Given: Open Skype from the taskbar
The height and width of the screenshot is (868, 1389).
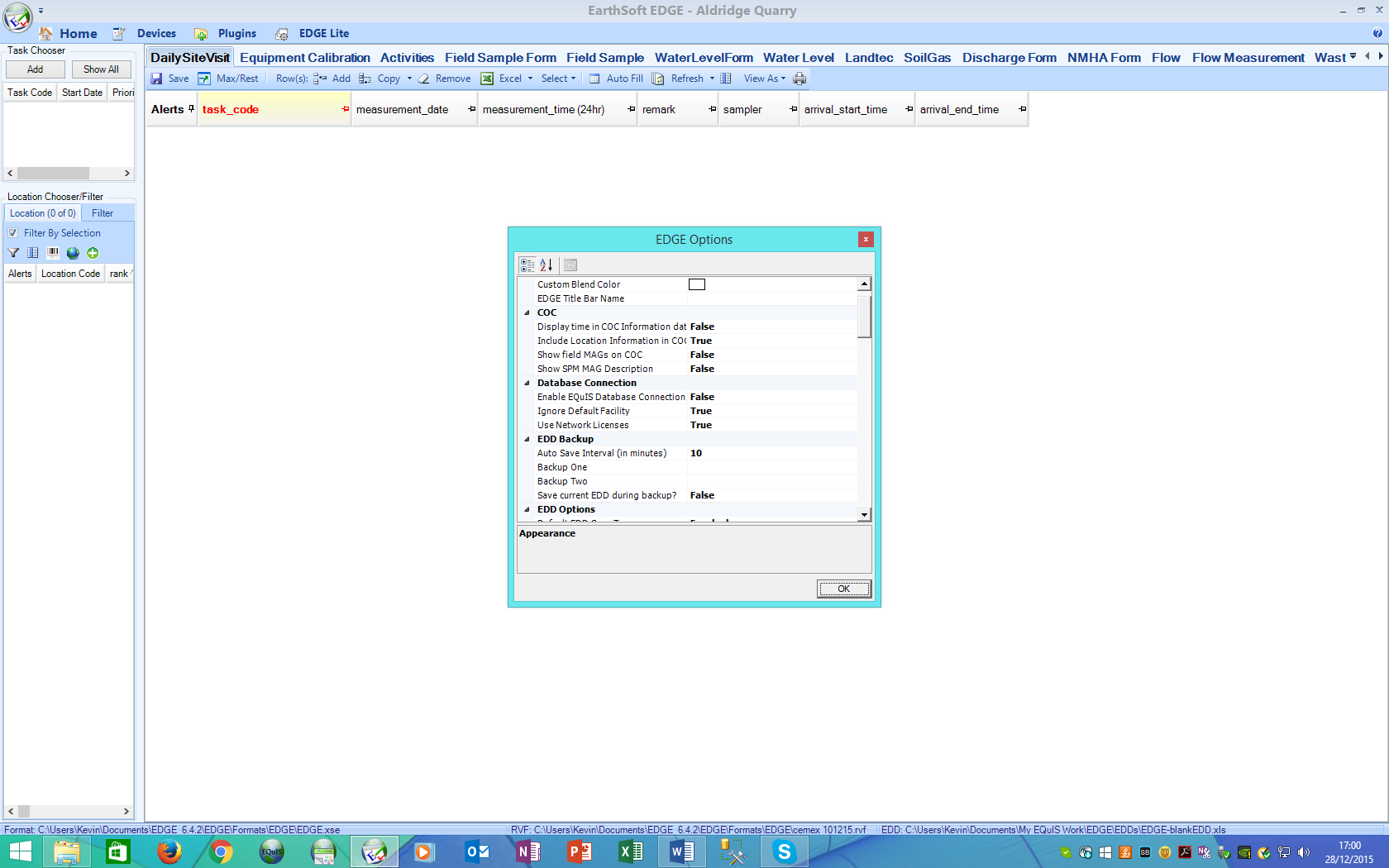Looking at the screenshot, I should pyautogui.click(x=784, y=851).
